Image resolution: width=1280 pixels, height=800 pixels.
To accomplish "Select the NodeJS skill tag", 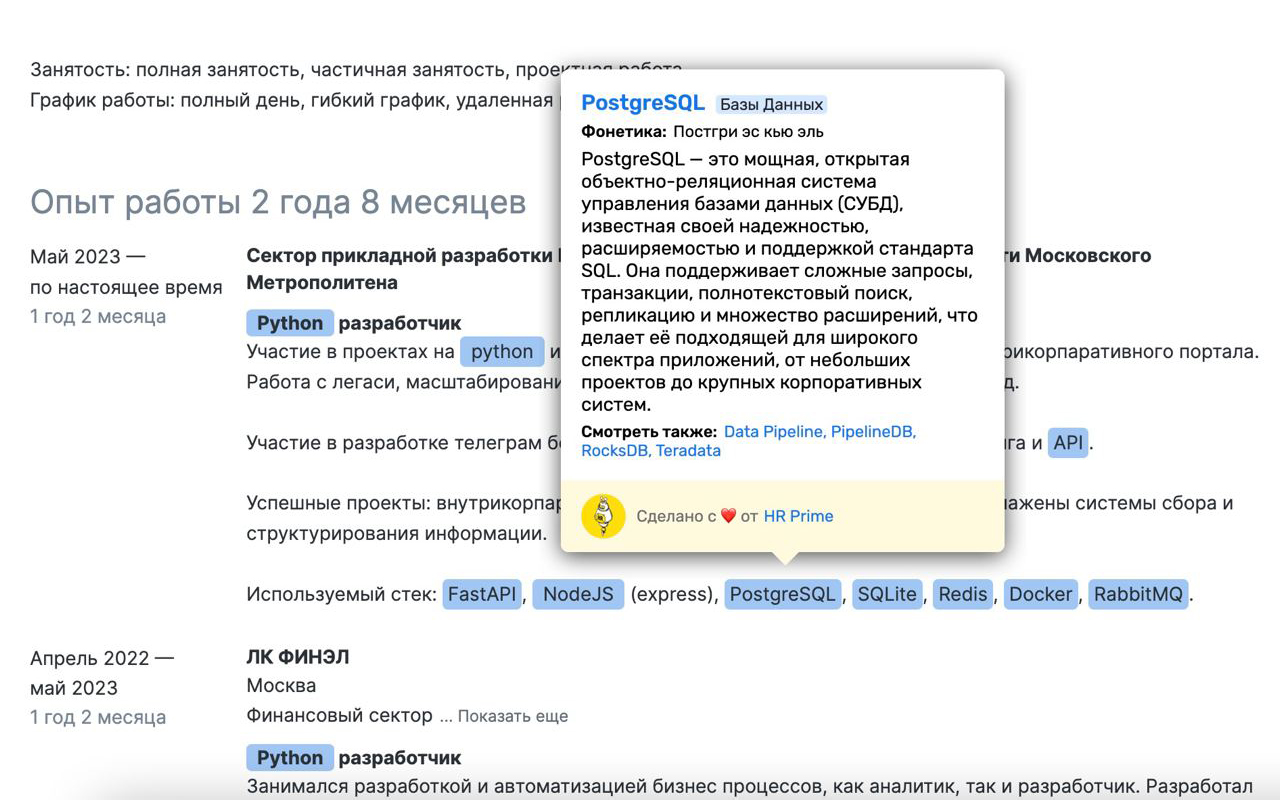I will point(578,594).
